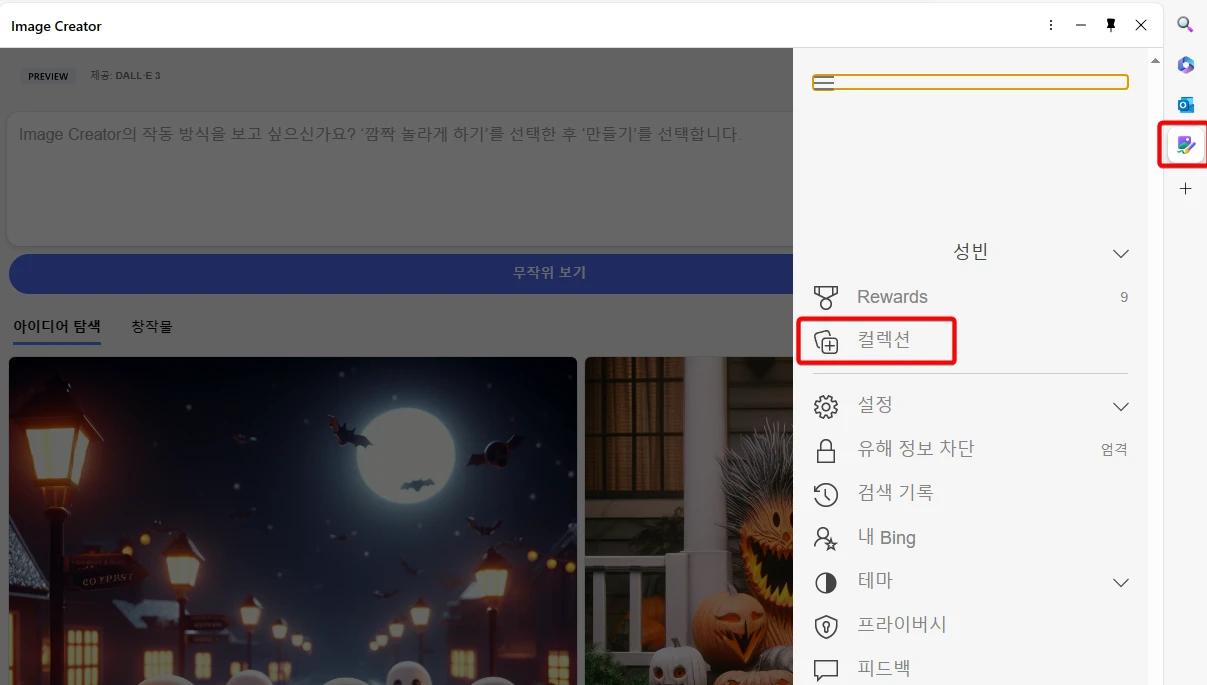Open 내 Bing with the person icon
Screen dimensions: 1207x685
pos(826,537)
